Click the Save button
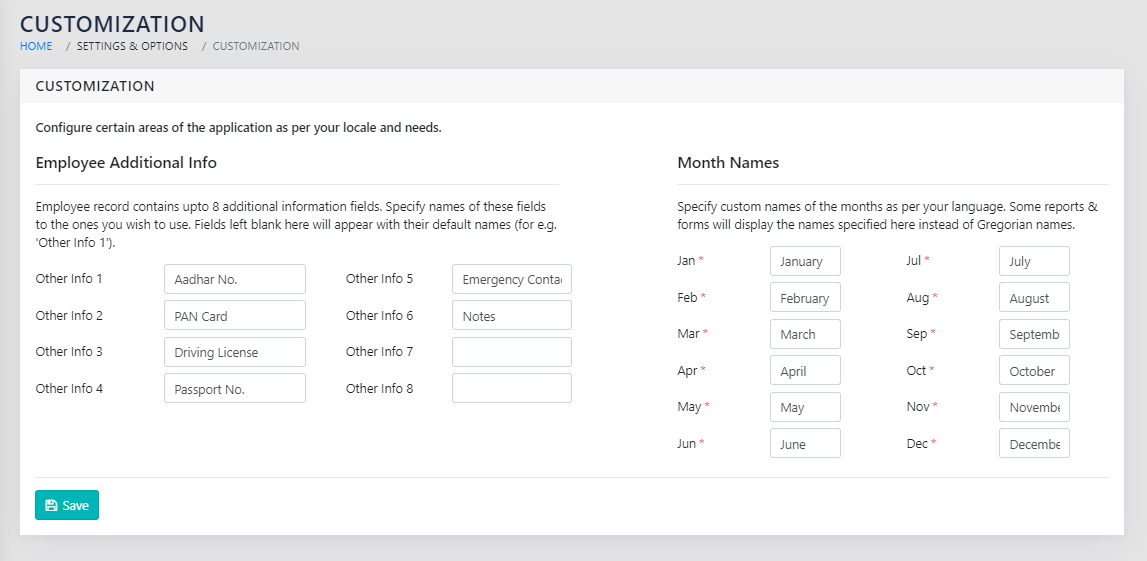 click(x=67, y=505)
